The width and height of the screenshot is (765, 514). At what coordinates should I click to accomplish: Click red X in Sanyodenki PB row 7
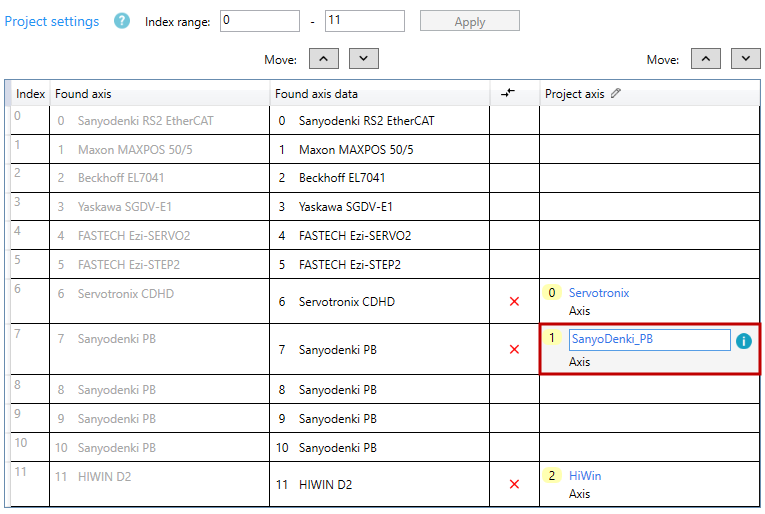click(x=514, y=349)
